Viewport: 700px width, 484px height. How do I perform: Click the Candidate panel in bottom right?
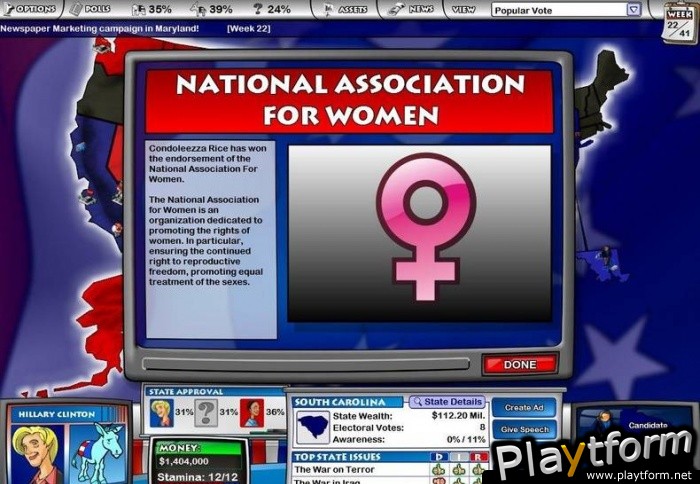tap(634, 424)
